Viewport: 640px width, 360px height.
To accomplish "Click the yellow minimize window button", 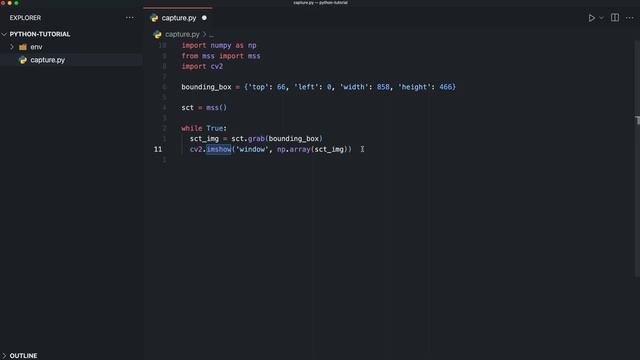I will [x=9, y=3].
